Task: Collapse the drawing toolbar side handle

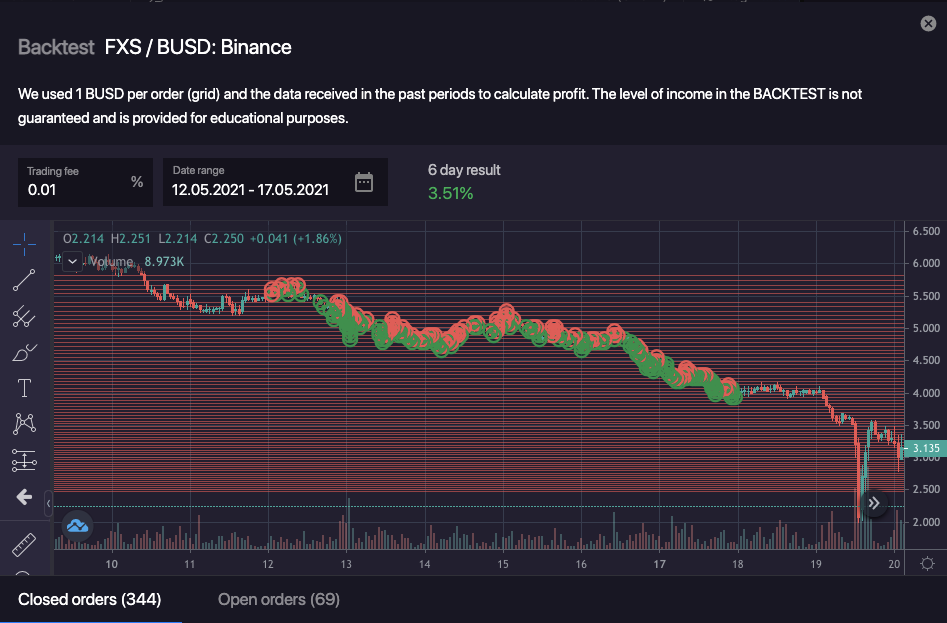Action: click(x=48, y=506)
